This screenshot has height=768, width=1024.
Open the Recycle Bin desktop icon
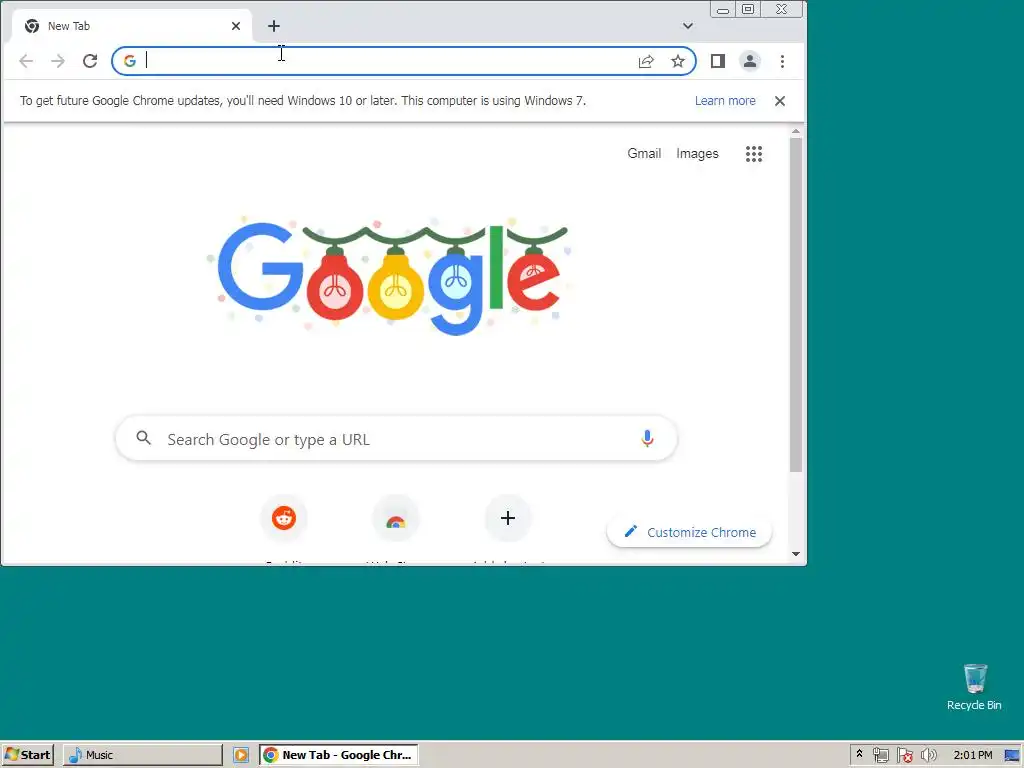click(x=974, y=687)
